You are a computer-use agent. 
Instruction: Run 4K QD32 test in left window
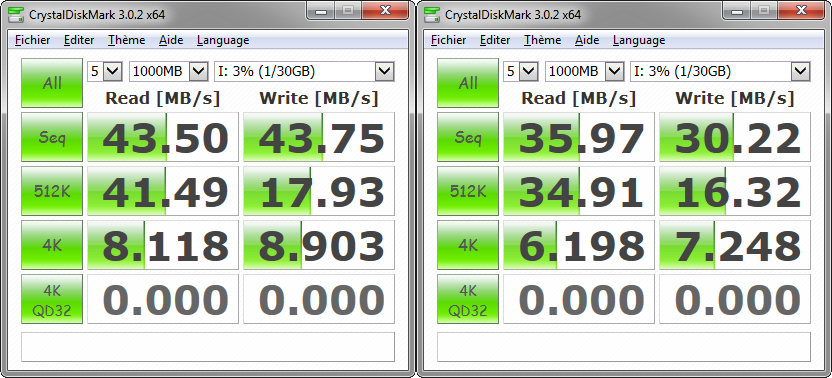click(x=52, y=299)
